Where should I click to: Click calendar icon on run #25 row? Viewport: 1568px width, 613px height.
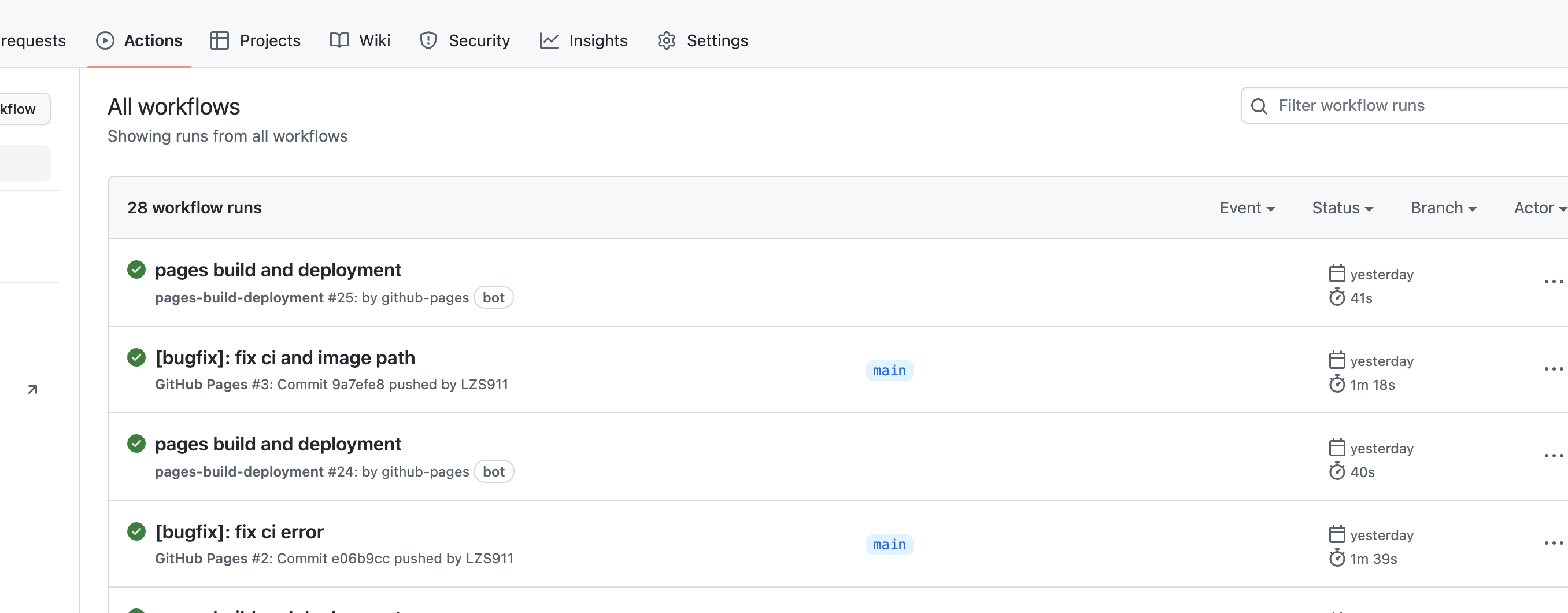tap(1337, 274)
